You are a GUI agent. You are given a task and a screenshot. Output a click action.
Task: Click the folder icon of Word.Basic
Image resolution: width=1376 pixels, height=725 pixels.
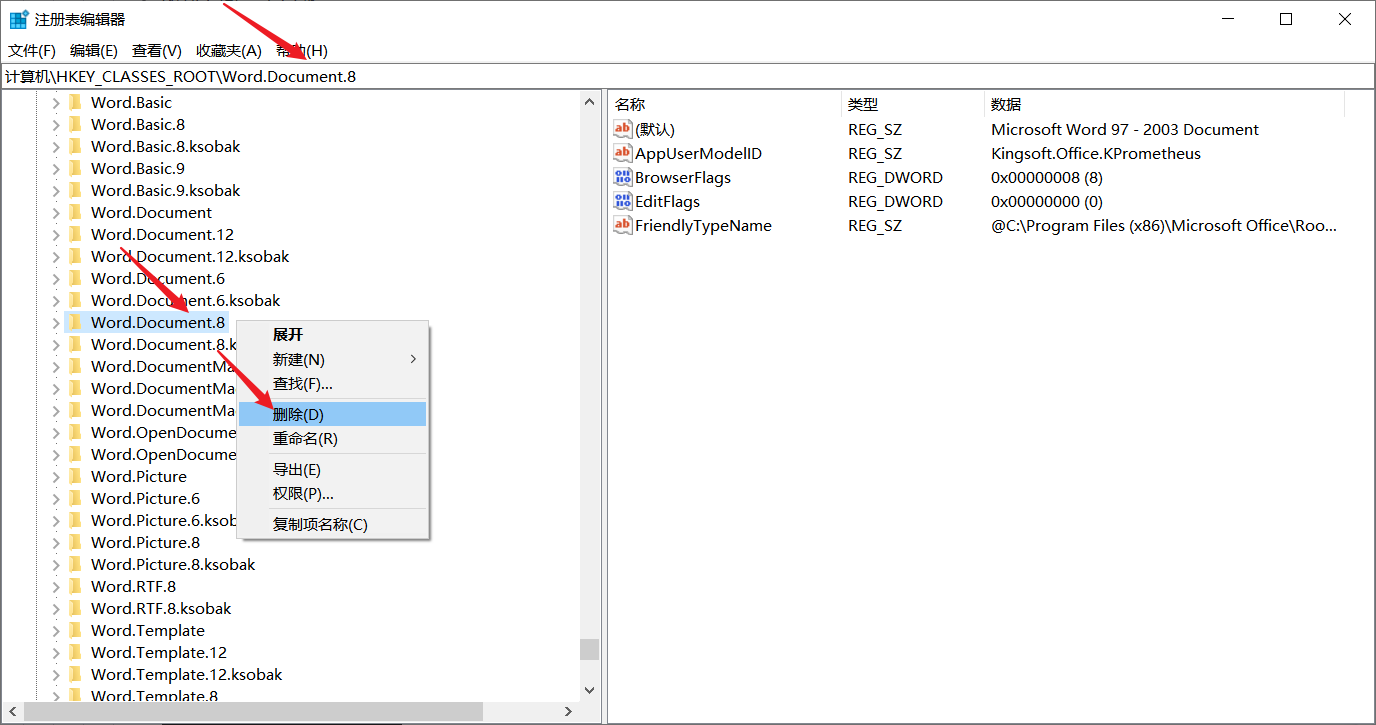click(75, 102)
